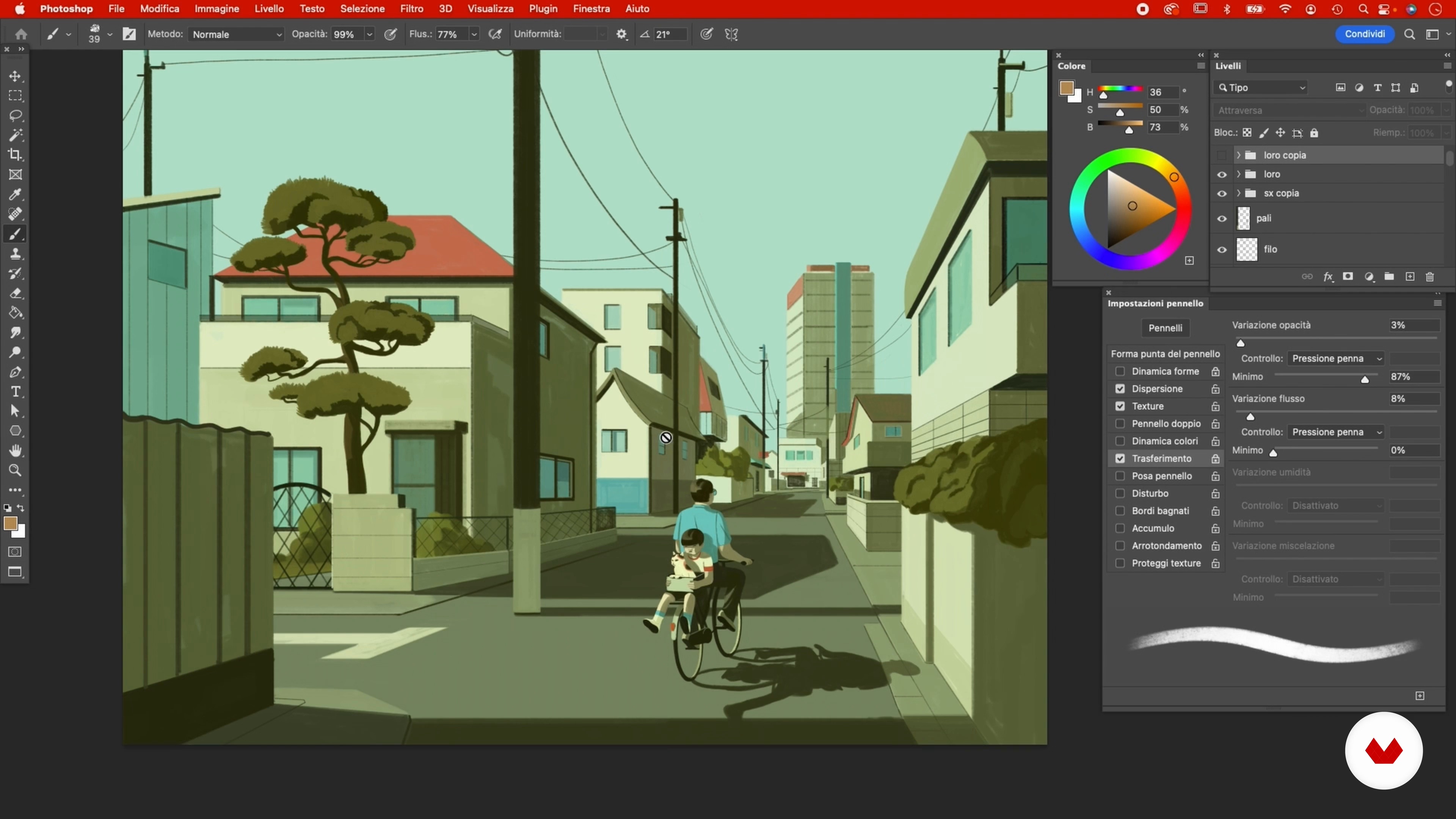Open the Metodo blend mode dropdown
This screenshot has width=1456, height=819.
236,35
